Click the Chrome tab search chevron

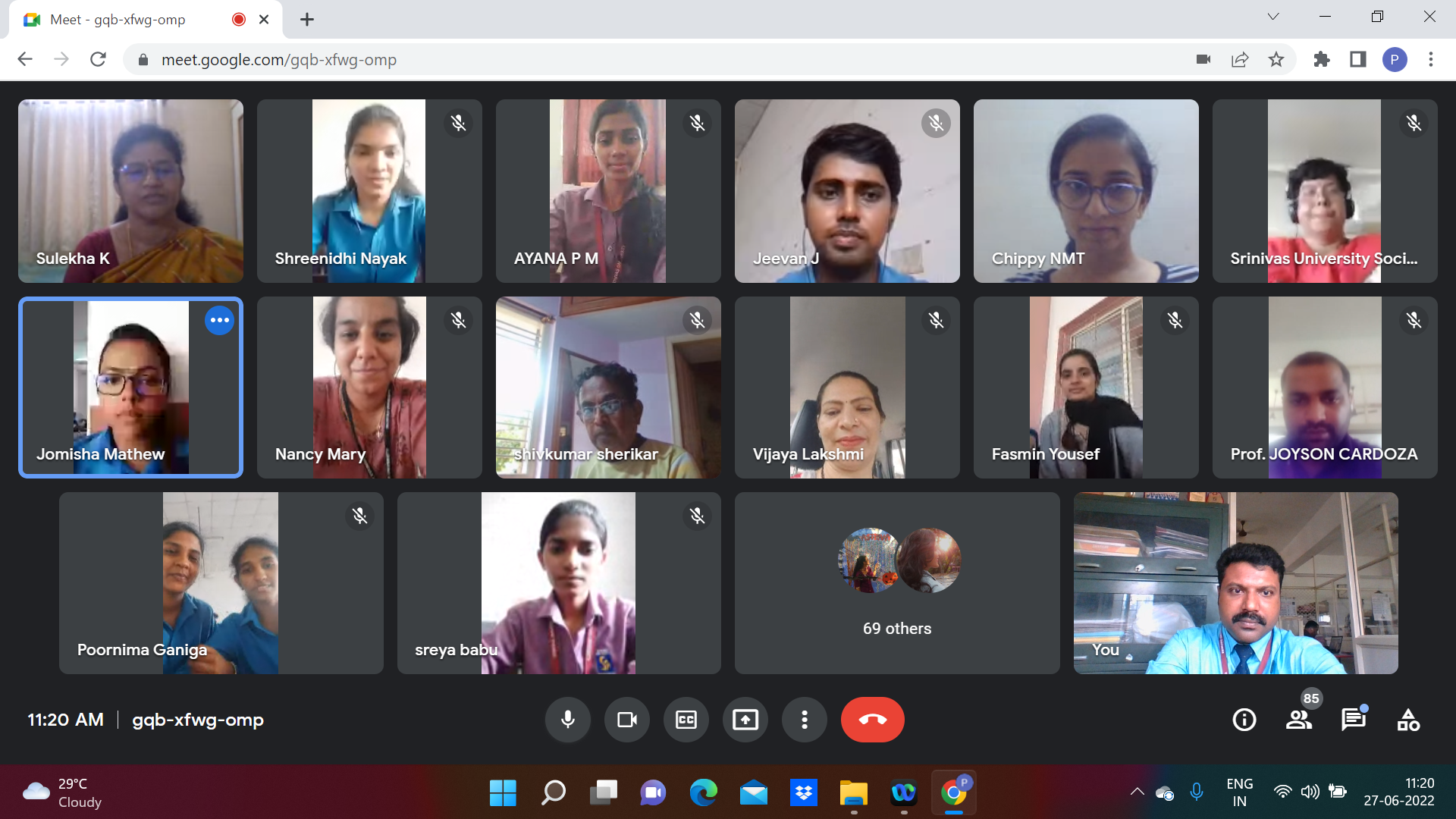pyautogui.click(x=1273, y=17)
